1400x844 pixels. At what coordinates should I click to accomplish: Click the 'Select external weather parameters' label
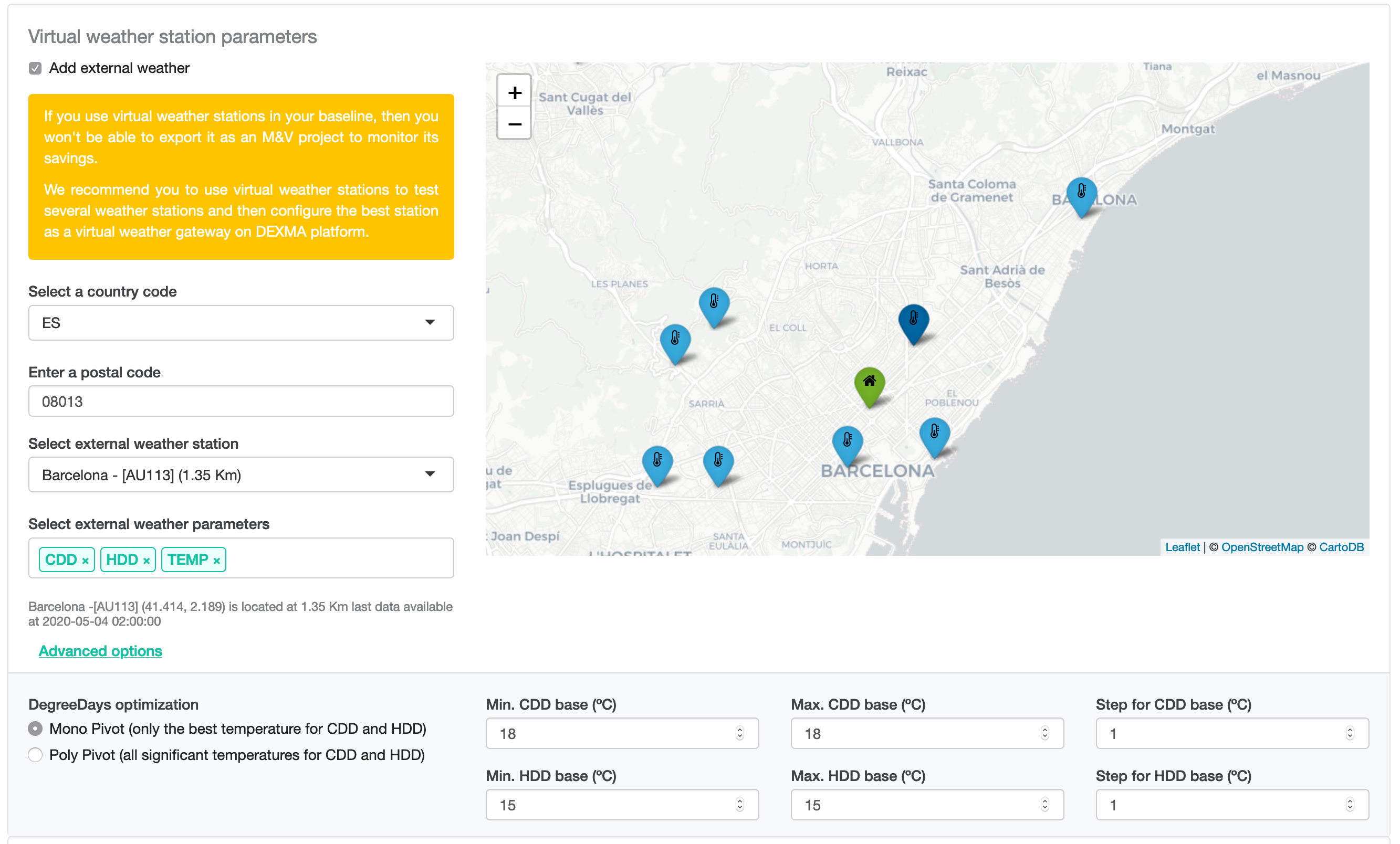[149, 524]
